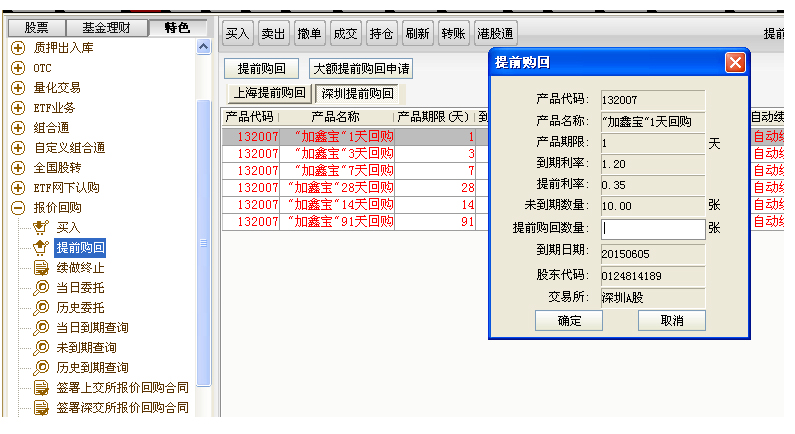Click the contract icon beside 签署深交所报价回购合同
This screenshot has height=434, width=795.
click(x=41, y=408)
